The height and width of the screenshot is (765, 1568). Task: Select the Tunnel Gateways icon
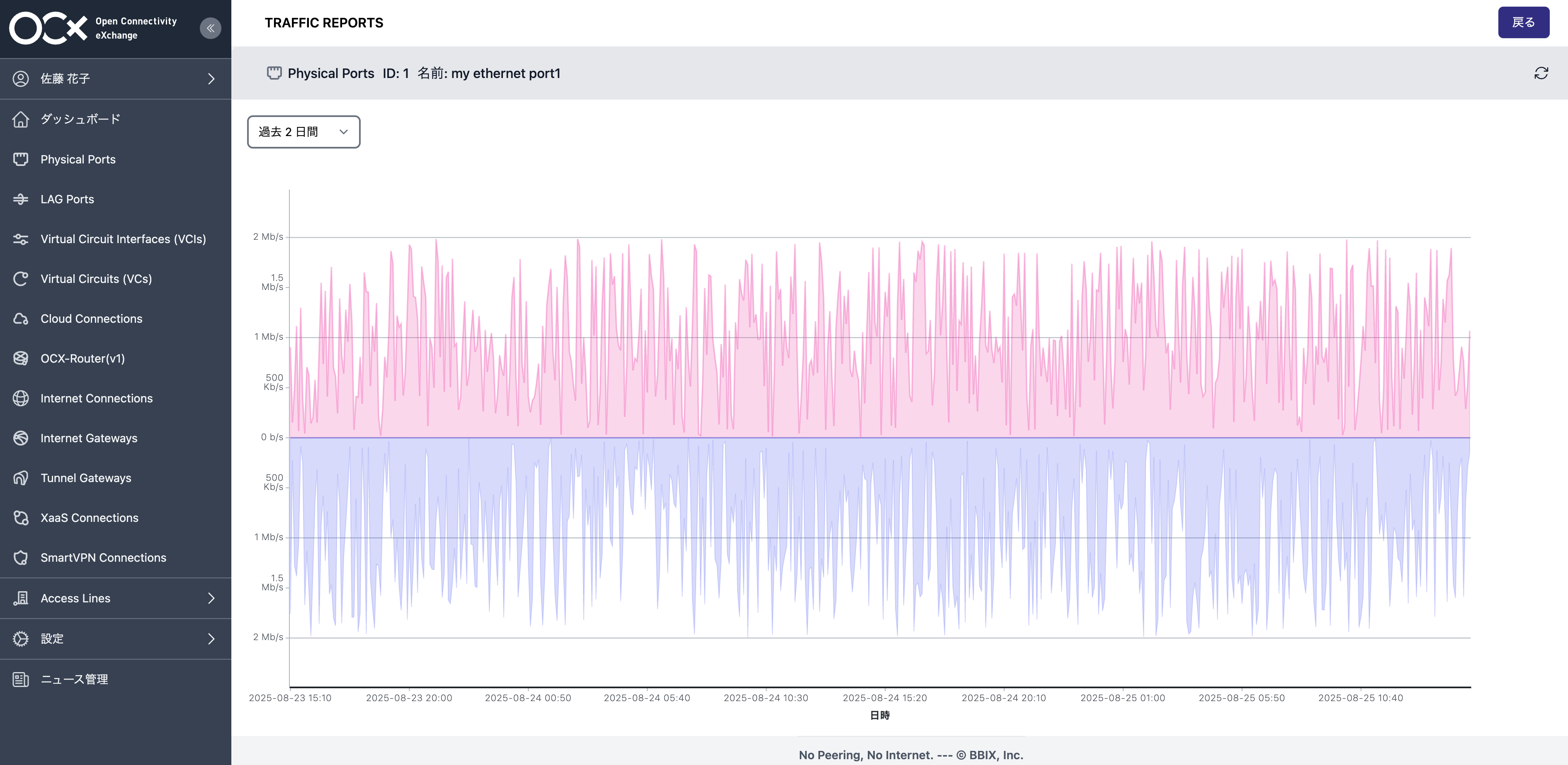pyautogui.click(x=21, y=478)
